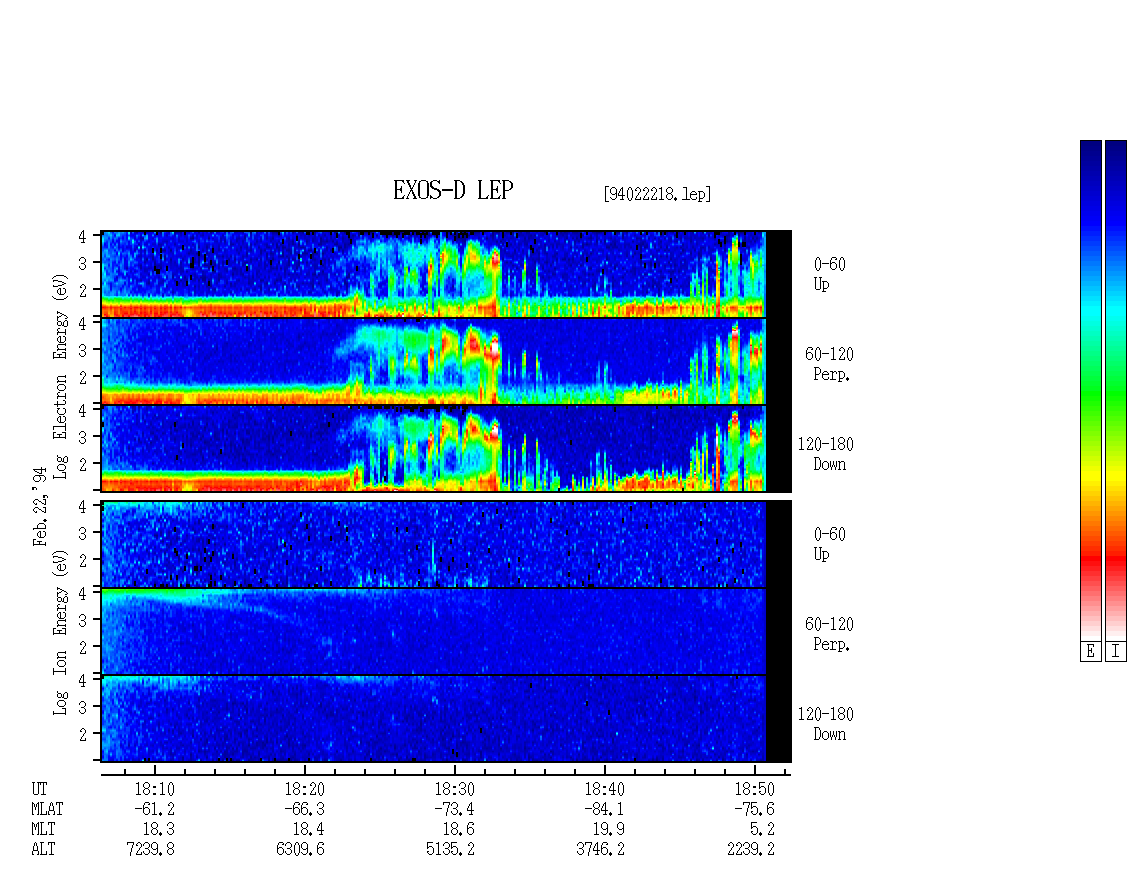1130x875 pixels.
Task: Click the electron color scale bar
Action: tap(1090, 389)
